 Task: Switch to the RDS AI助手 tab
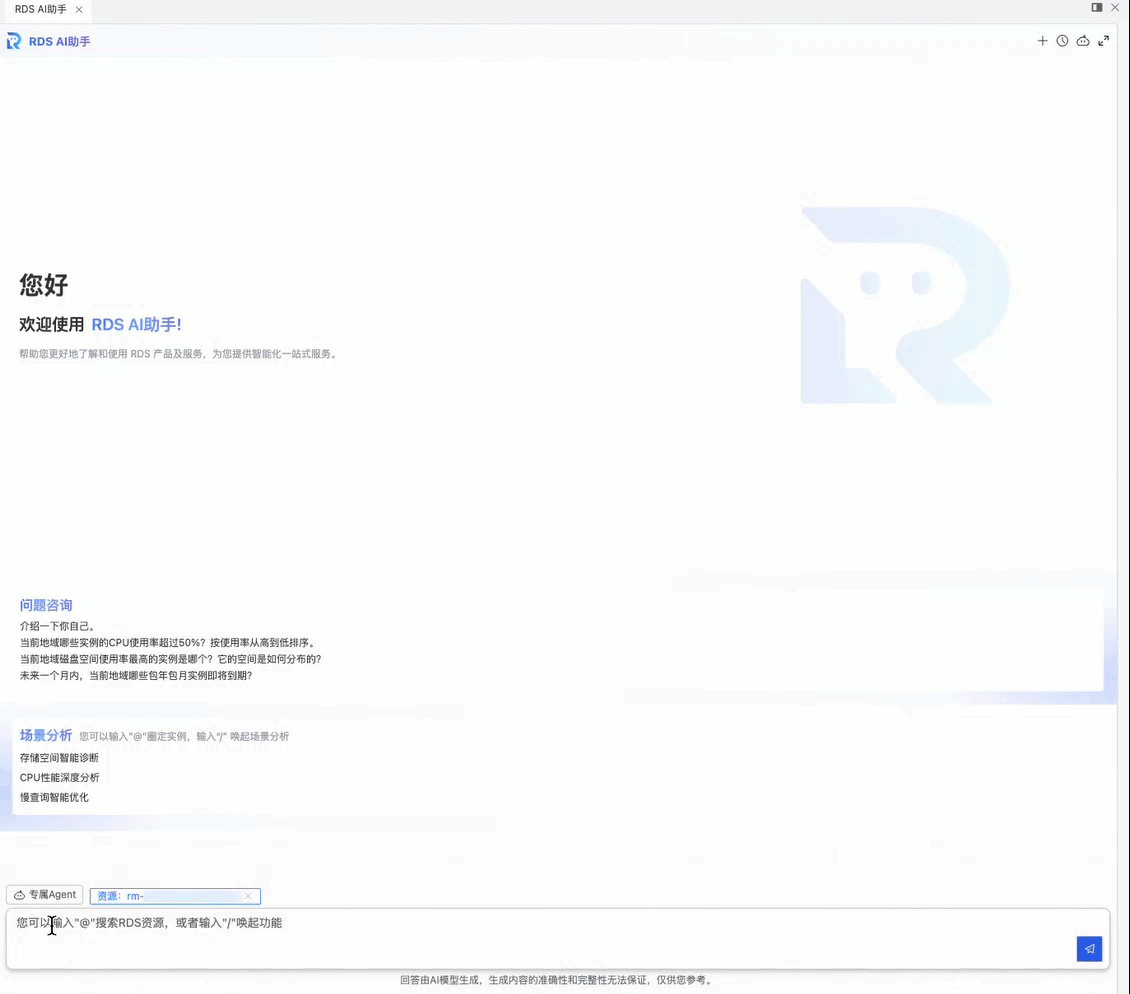(40, 9)
